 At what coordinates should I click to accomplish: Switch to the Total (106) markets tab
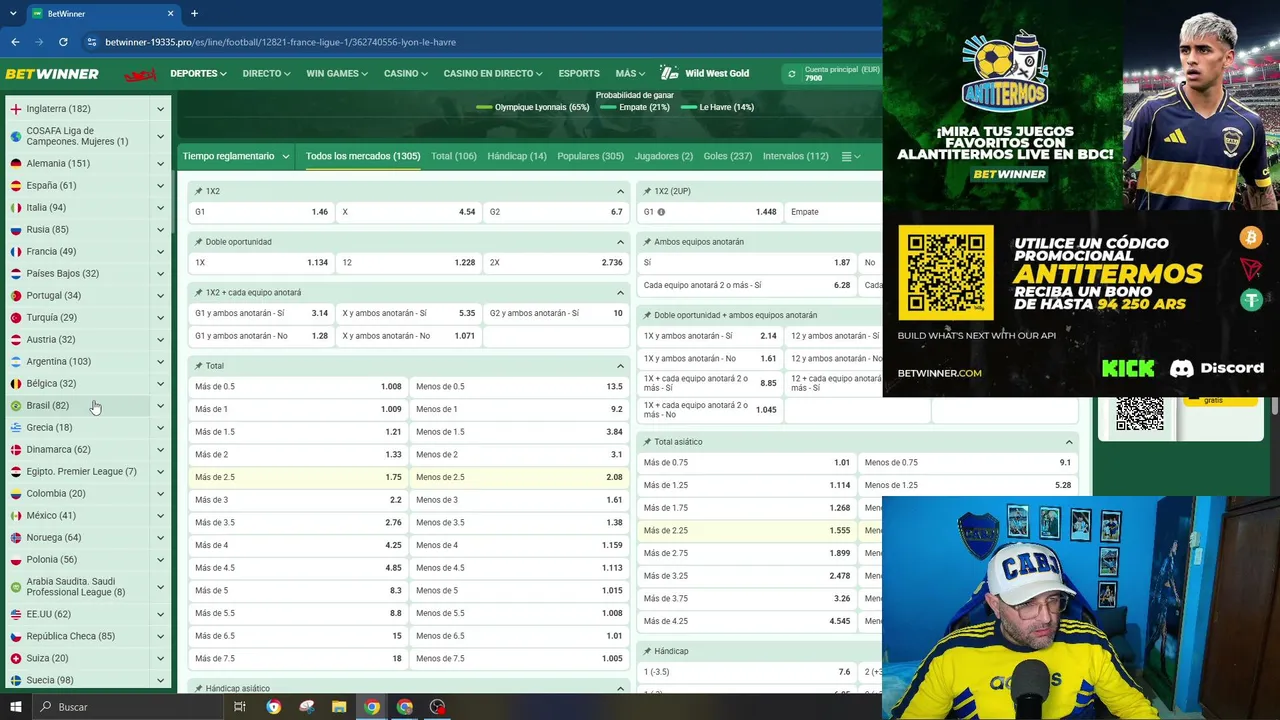point(454,156)
